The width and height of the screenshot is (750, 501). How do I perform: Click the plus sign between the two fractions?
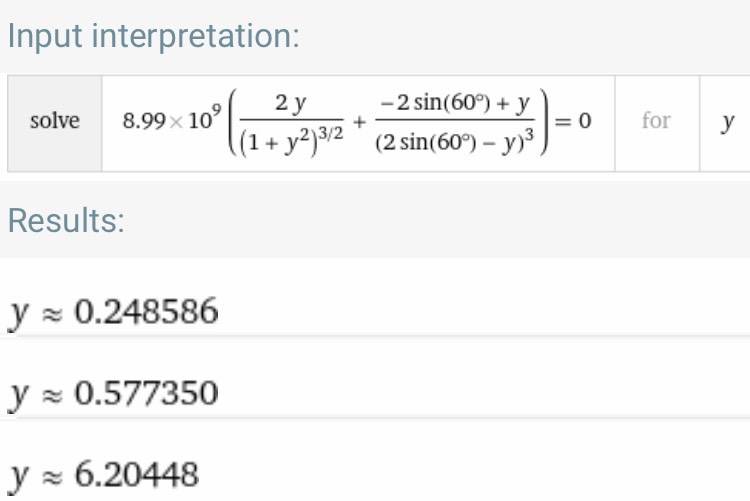tap(357, 122)
